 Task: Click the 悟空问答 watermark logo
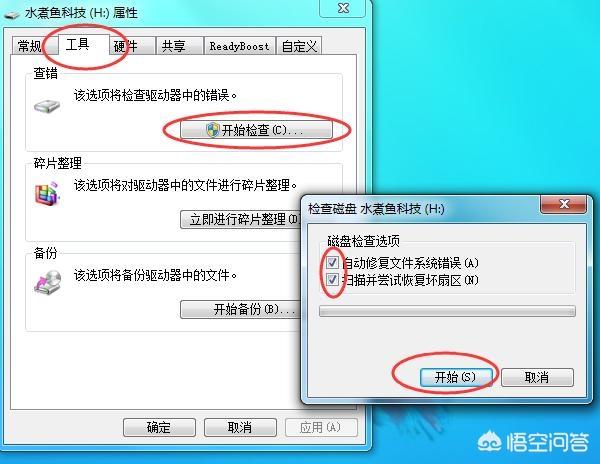(533, 443)
